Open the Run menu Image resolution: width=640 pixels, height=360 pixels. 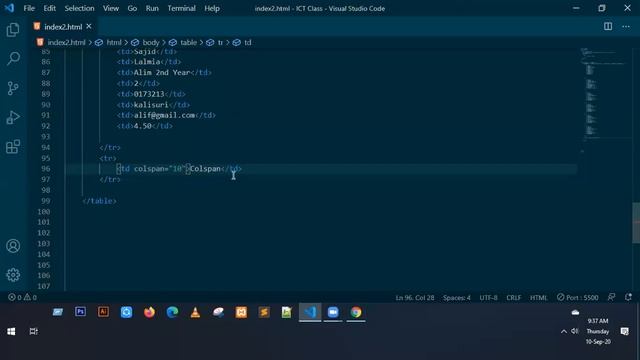[152, 8]
